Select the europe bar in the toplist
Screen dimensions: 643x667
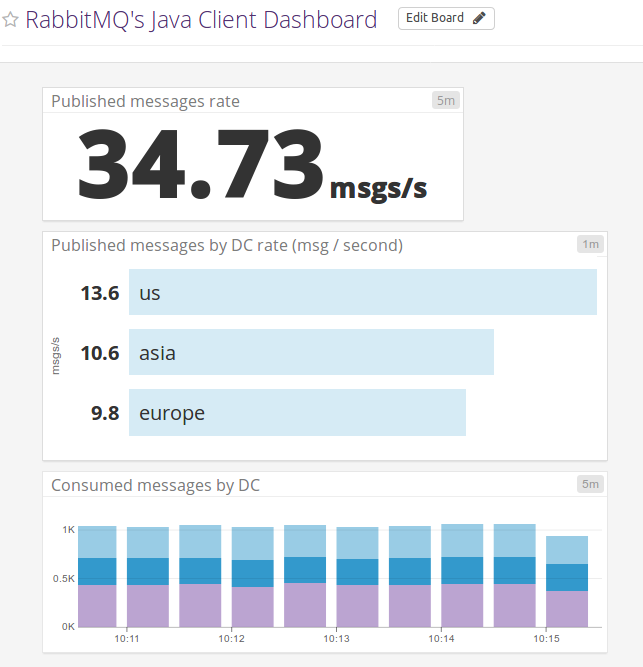(x=297, y=412)
